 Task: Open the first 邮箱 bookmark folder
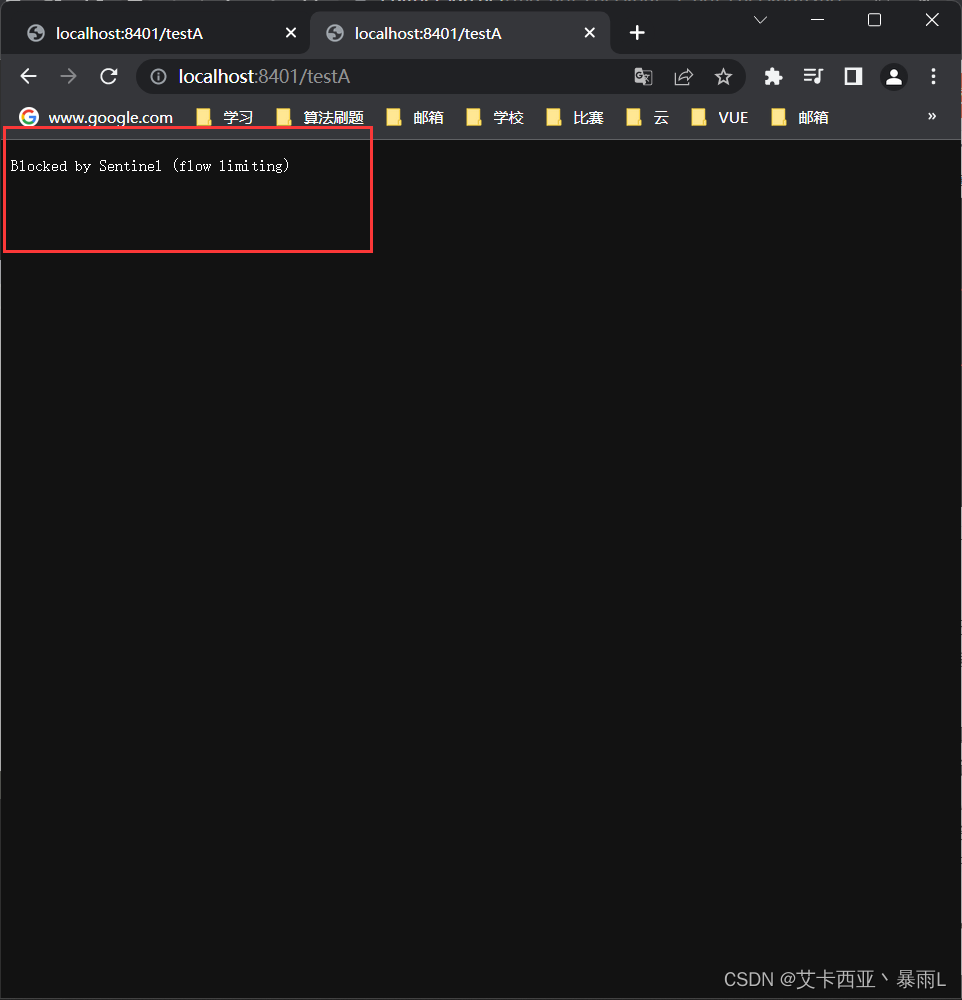coord(415,117)
